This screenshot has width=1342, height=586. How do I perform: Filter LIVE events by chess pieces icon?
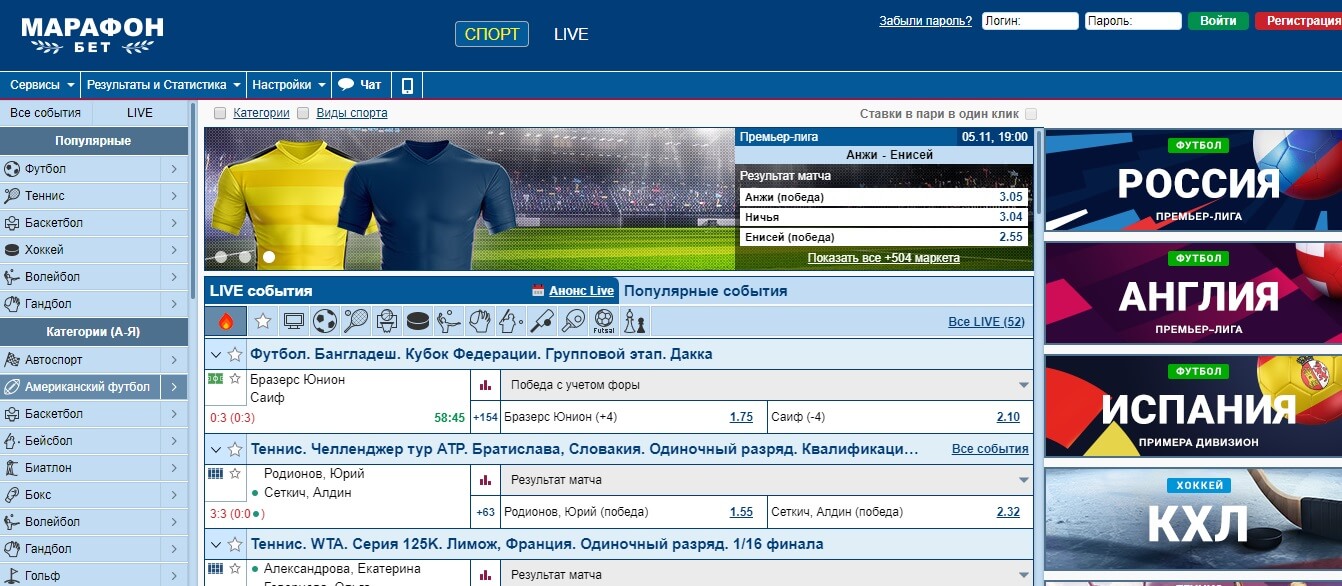[x=635, y=321]
